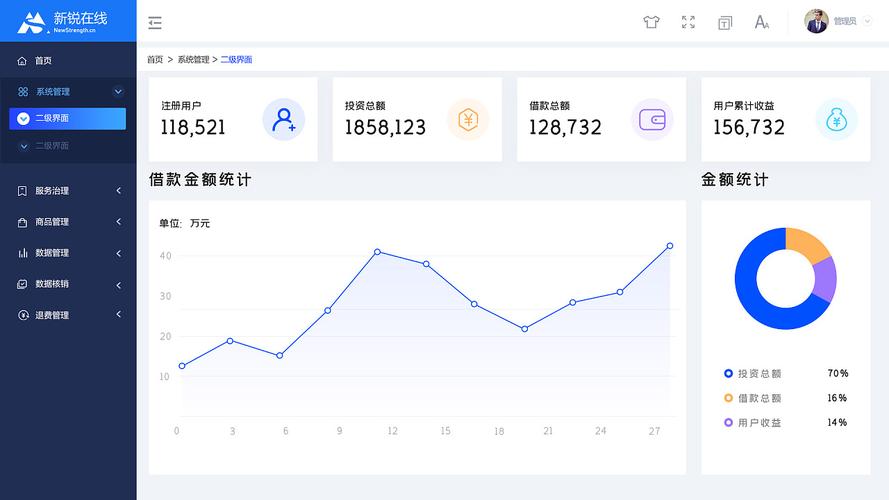Click the 118,521 registered users value
The width and height of the screenshot is (889, 500).
(x=193, y=128)
